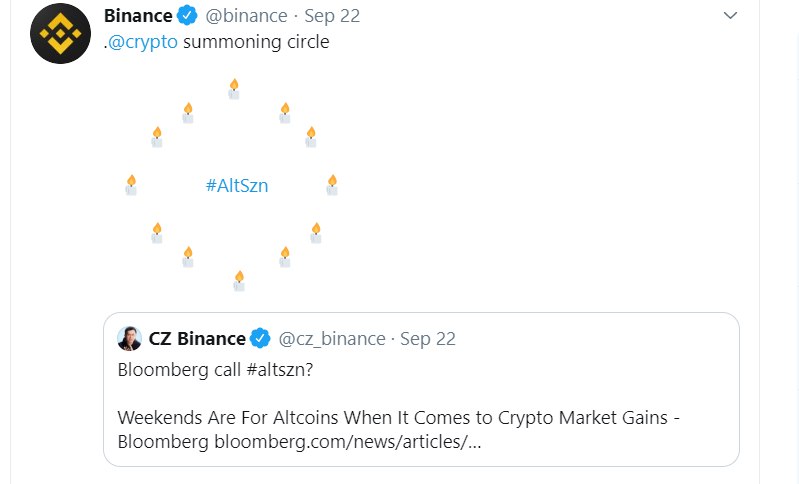Screen dimensions: 799x484
Task: Click the @binance handle
Action: click(x=246, y=16)
